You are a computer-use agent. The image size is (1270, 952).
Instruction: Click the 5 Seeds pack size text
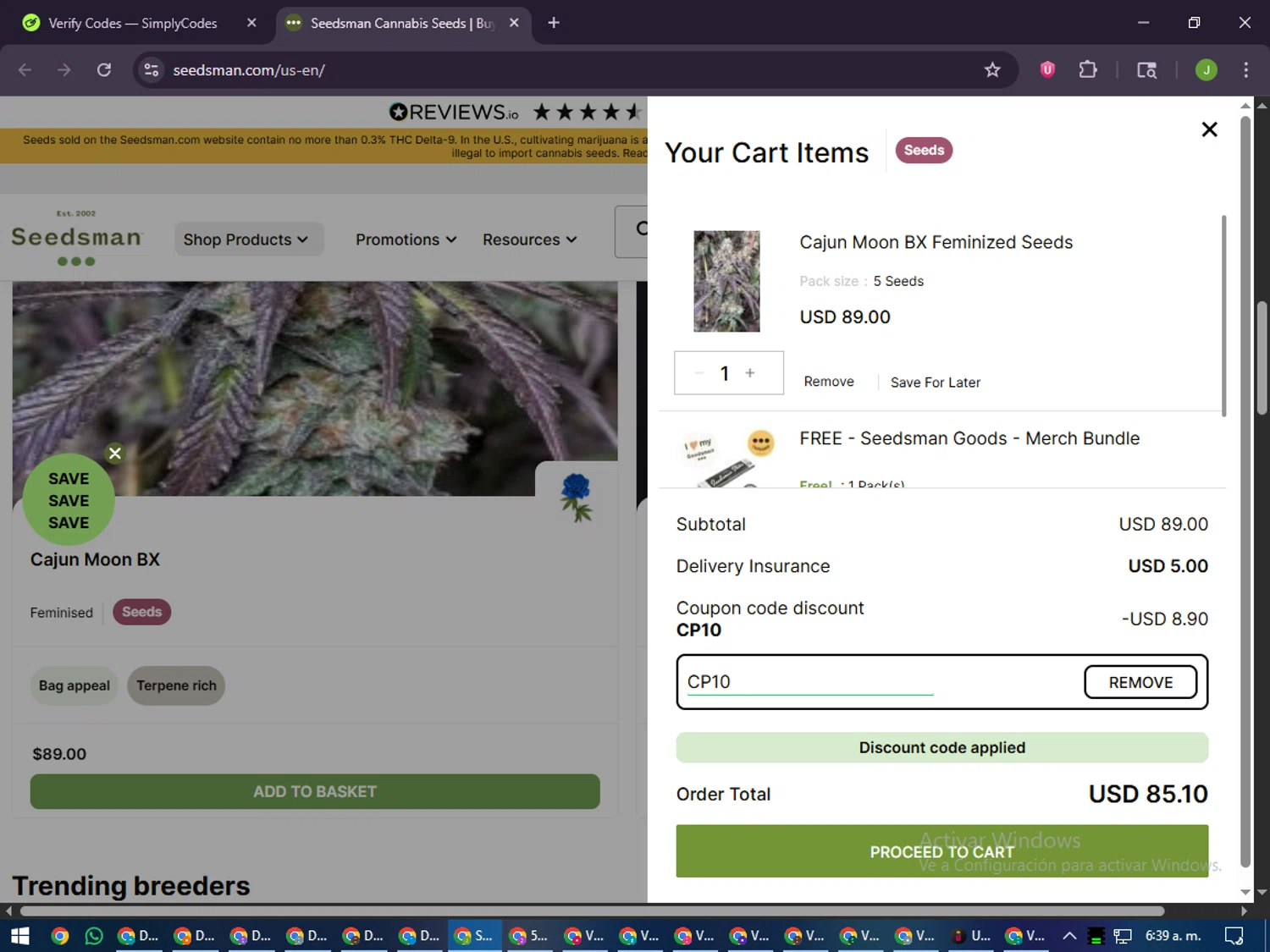[898, 281]
